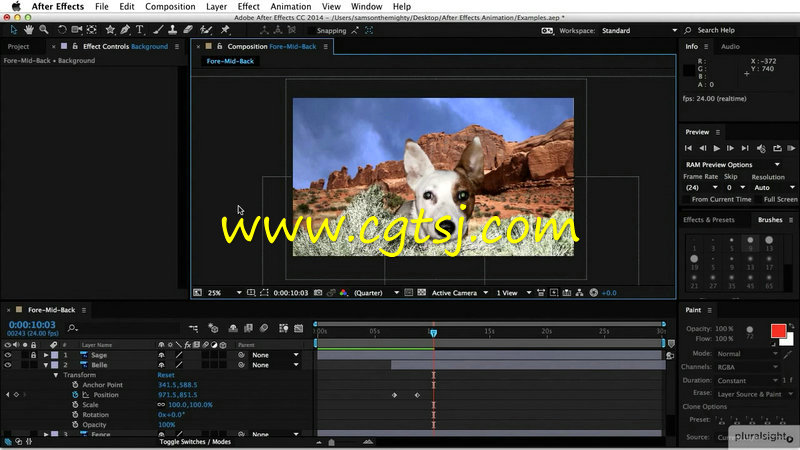Open the composition mini-flowchart in the timeline
This screenshot has height=450, width=800.
(x=193, y=329)
